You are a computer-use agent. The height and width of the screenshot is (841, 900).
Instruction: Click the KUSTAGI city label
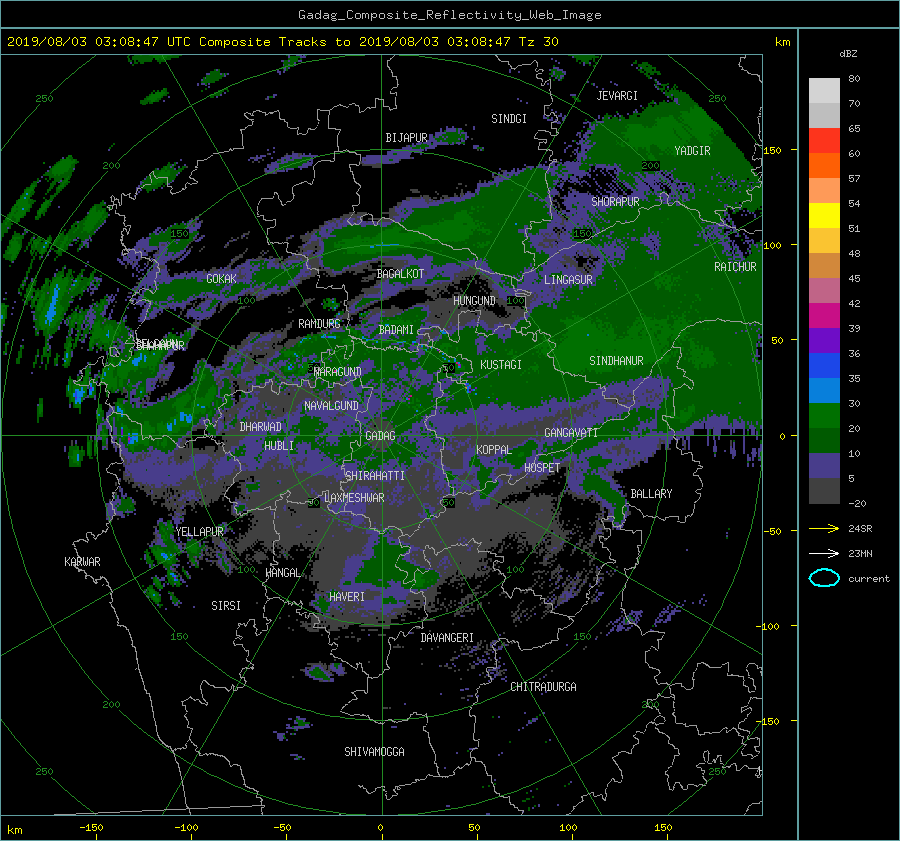[501, 365]
